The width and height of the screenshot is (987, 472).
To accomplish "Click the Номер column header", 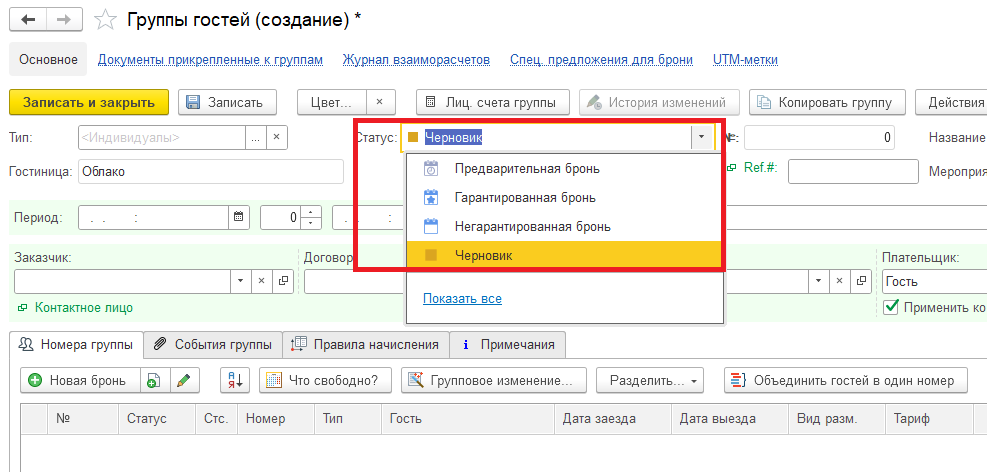I will [x=276, y=419].
